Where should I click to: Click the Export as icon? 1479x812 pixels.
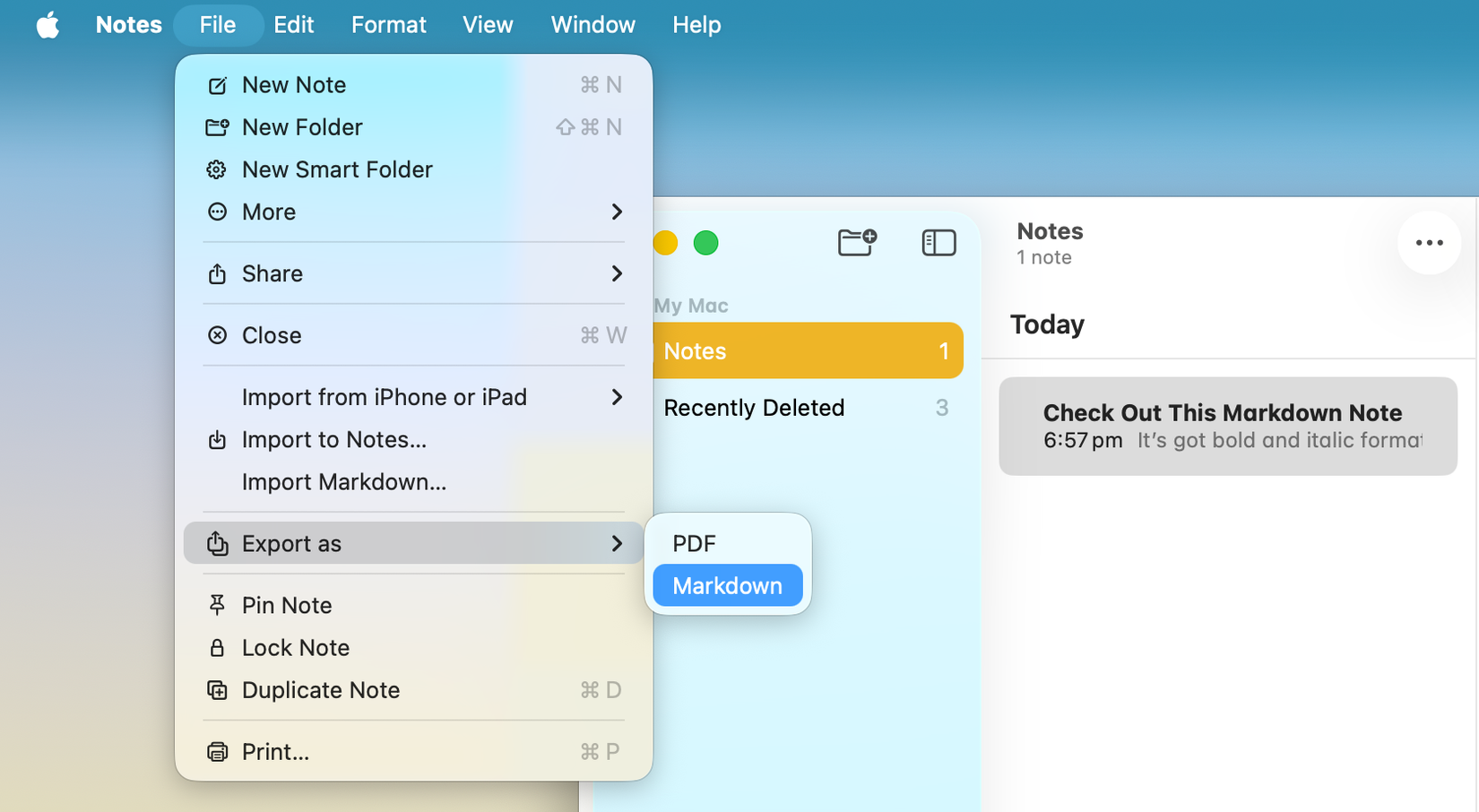click(217, 543)
